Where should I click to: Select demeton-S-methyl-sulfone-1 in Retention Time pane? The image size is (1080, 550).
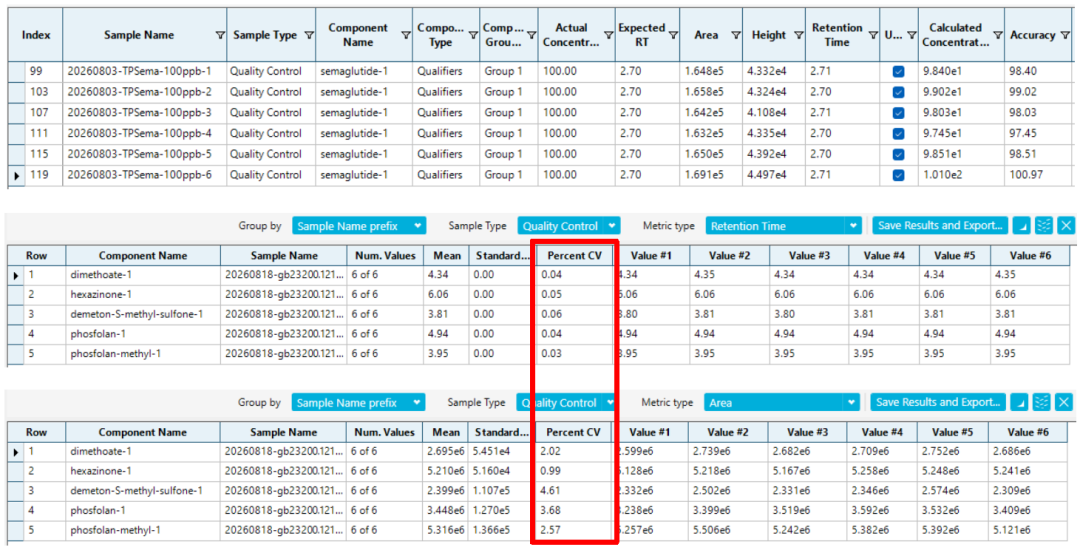pyautogui.click(x=136, y=314)
